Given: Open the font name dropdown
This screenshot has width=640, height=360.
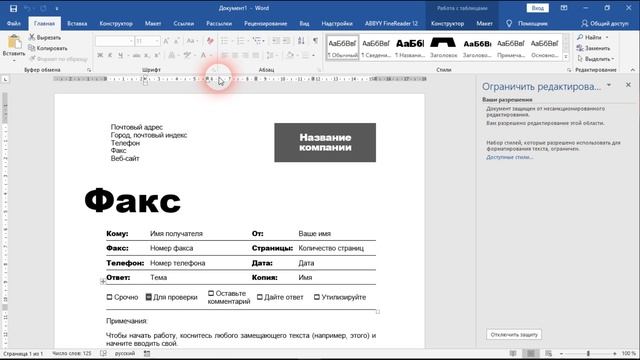Looking at the screenshot, I should pyautogui.click(x=131, y=41).
